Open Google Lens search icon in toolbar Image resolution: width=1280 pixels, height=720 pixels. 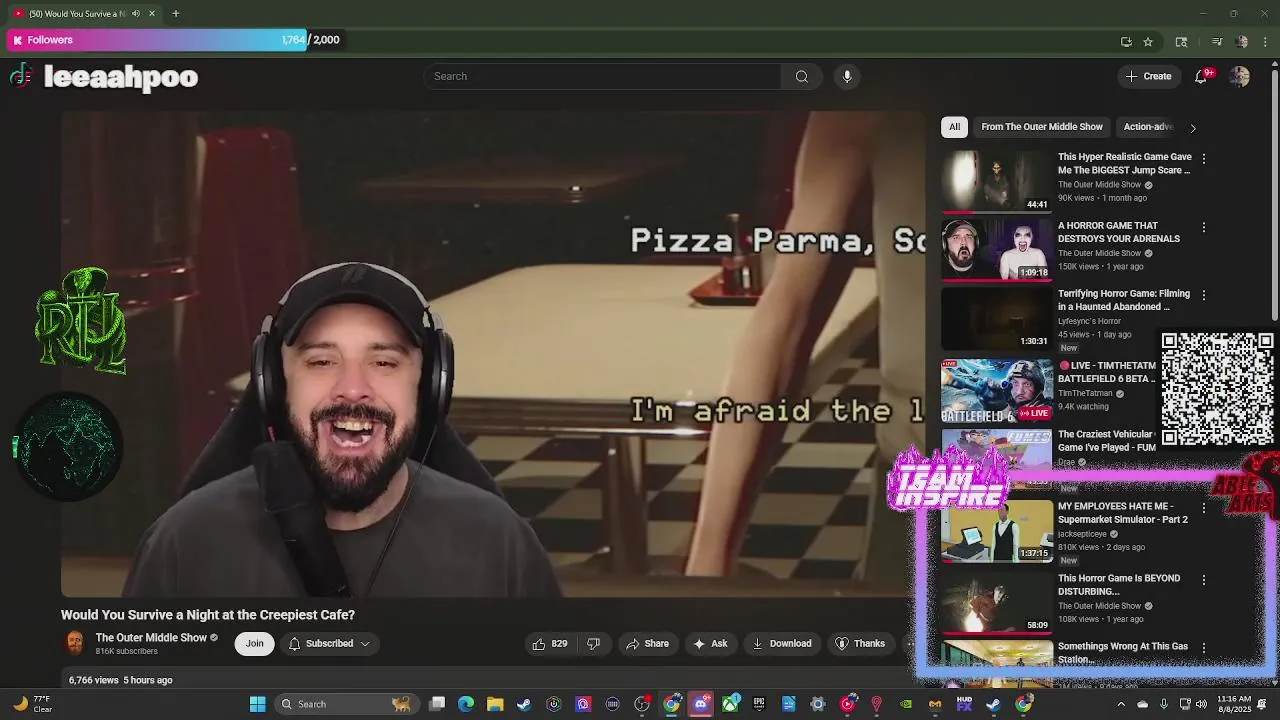[x=1181, y=41]
